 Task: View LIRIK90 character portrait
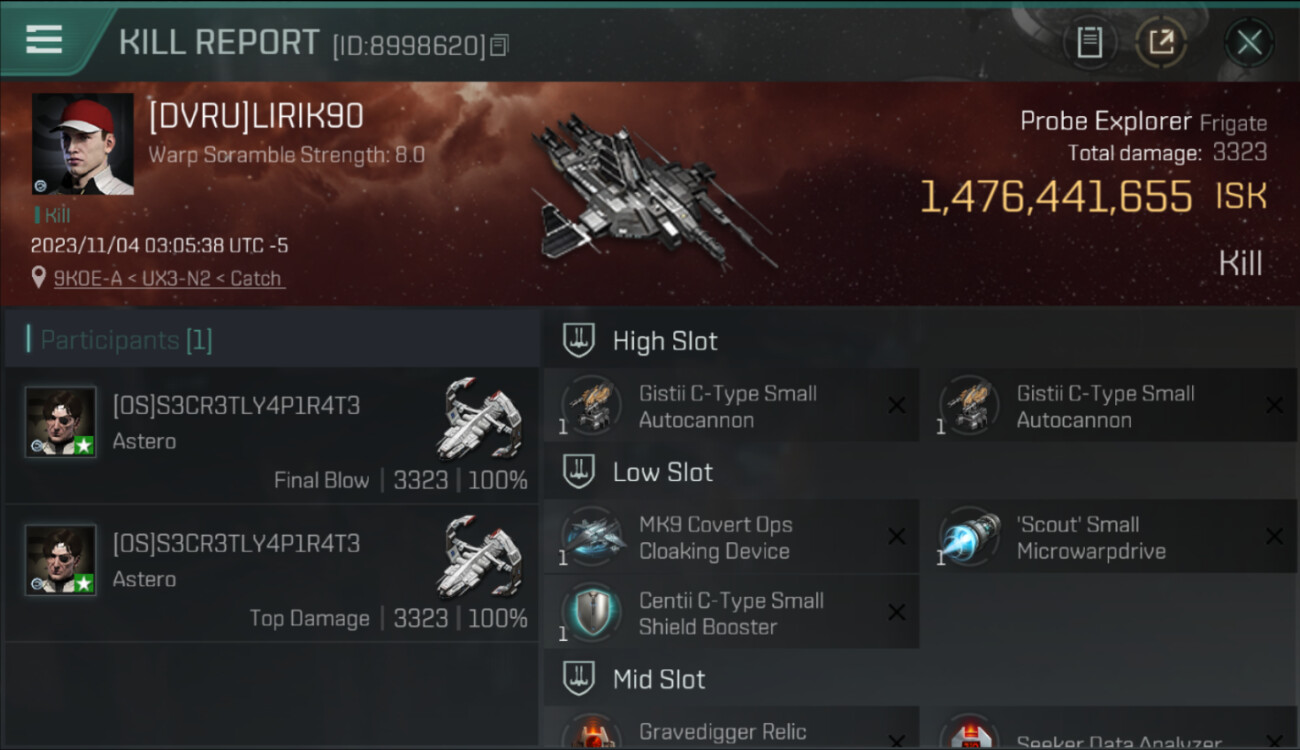(x=83, y=144)
